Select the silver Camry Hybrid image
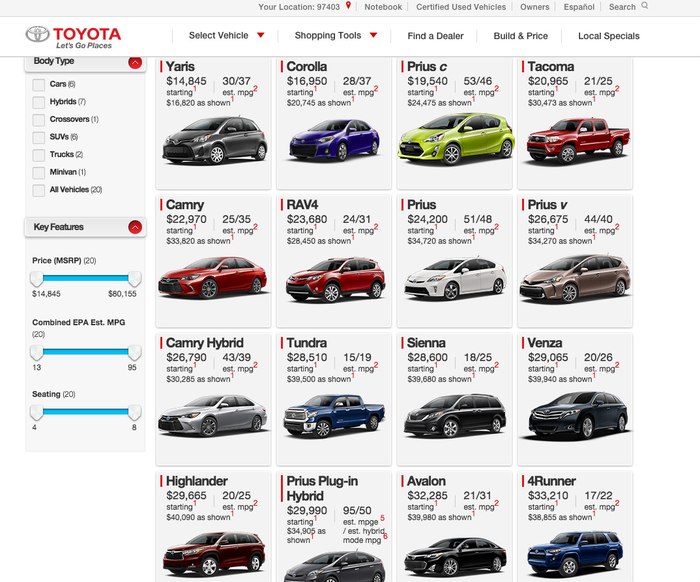The image size is (700, 582). (212, 416)
